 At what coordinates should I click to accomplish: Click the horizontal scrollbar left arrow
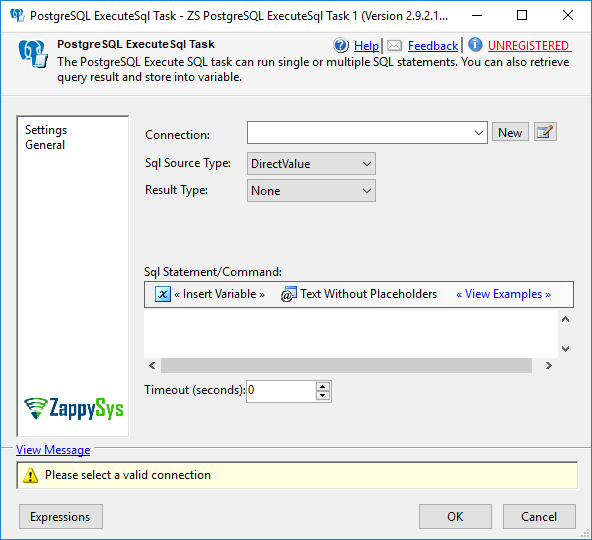tap(152, 366)
